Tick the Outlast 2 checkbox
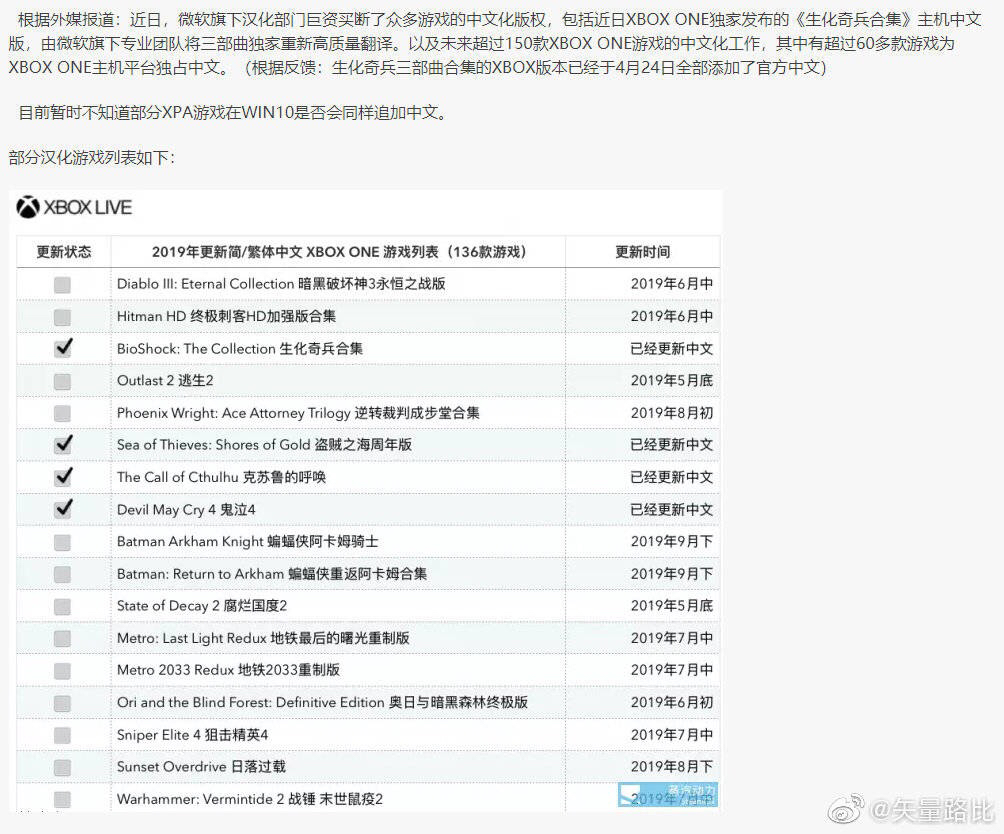Screen dimensions: 1004x834 [x=62, y=381]
